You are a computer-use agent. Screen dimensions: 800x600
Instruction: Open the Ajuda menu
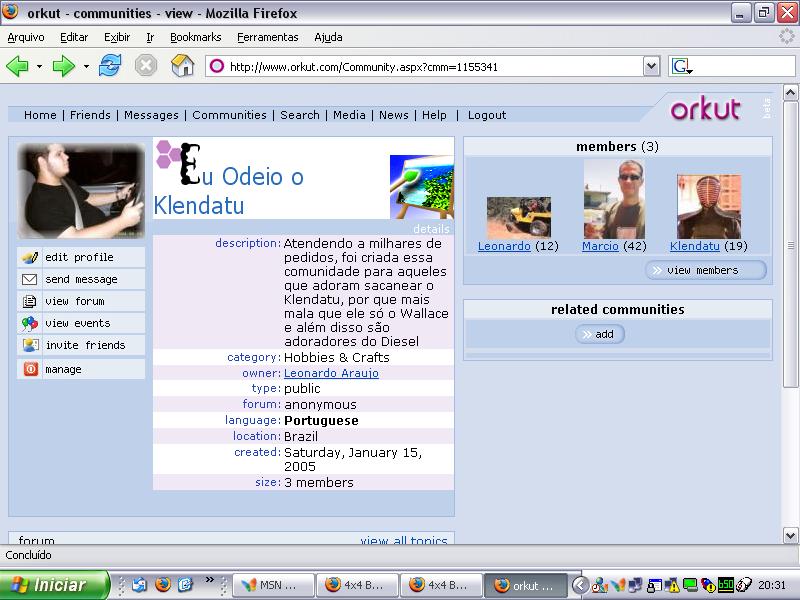click(328, 37)
